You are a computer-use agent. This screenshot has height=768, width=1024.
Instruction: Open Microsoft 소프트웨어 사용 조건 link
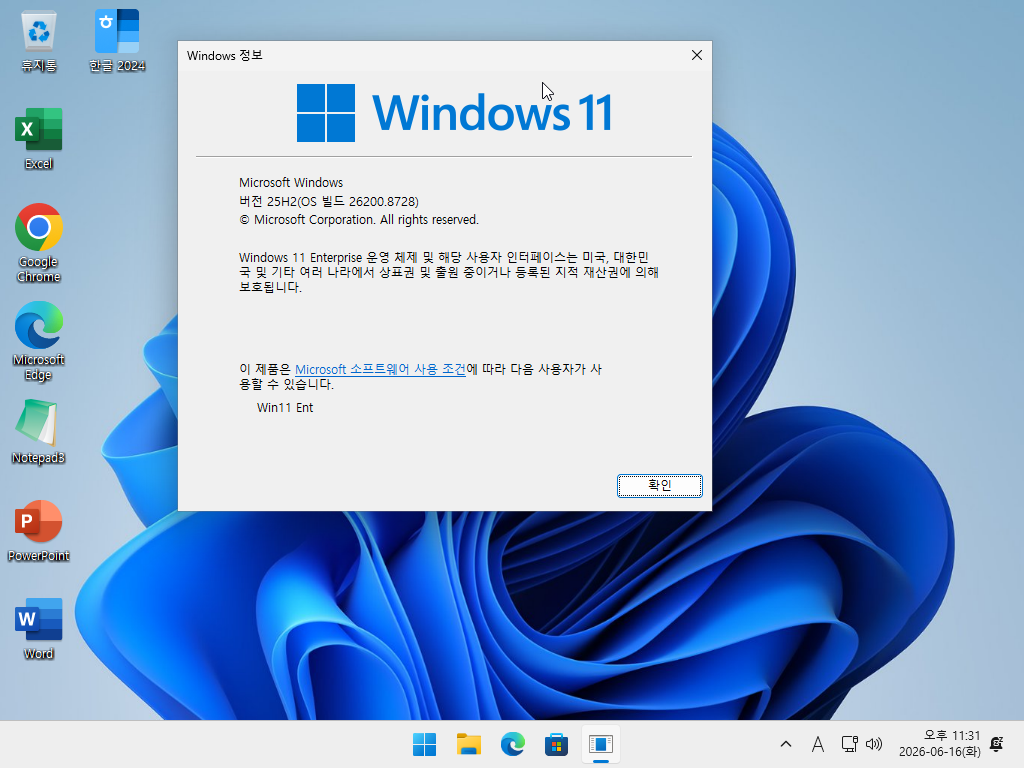coord(380,369)
